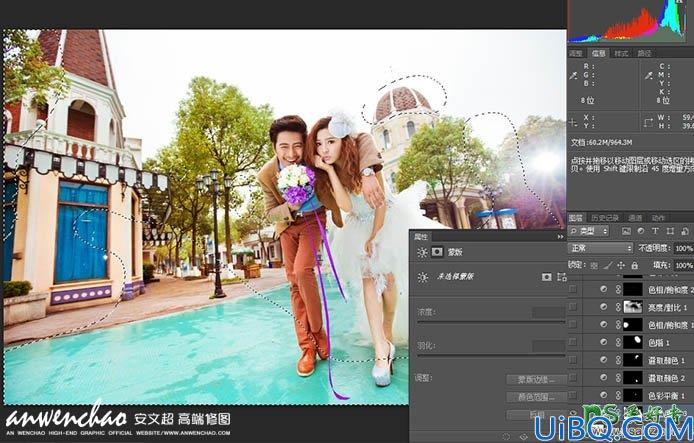Select the 色彩平衡 1 layer name
Screen dimensions: 694x443
(666, 396)
